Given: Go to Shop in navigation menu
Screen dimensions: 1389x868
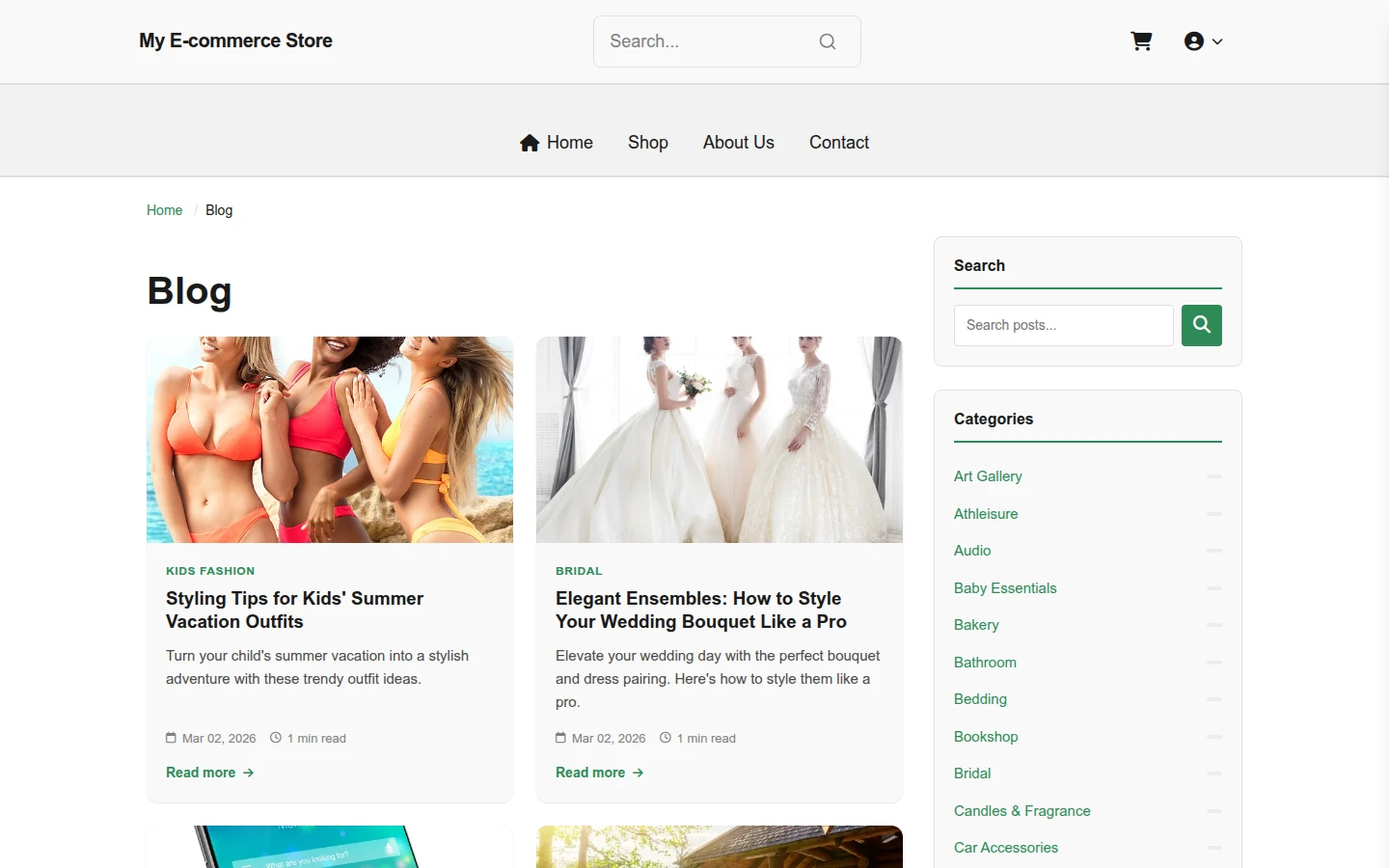Looking at the screenshot, I should click(648, 143).
